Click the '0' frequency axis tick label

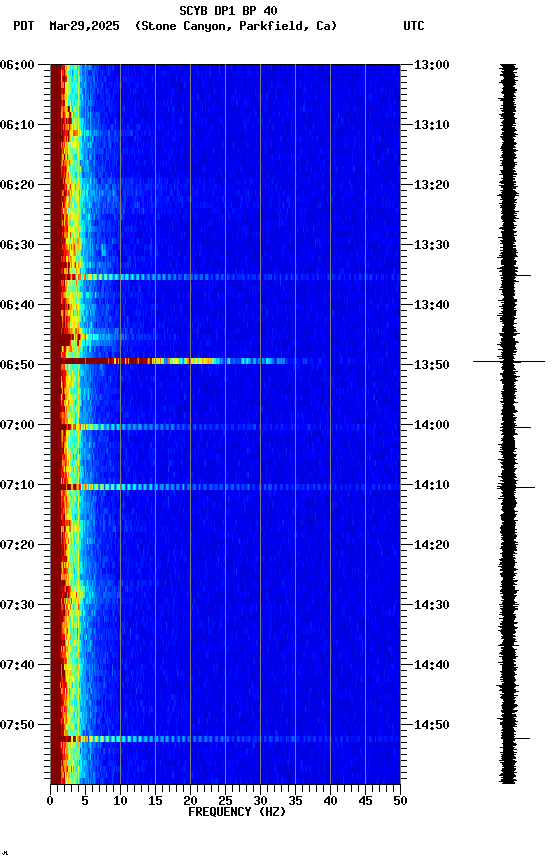click(50, 801)
